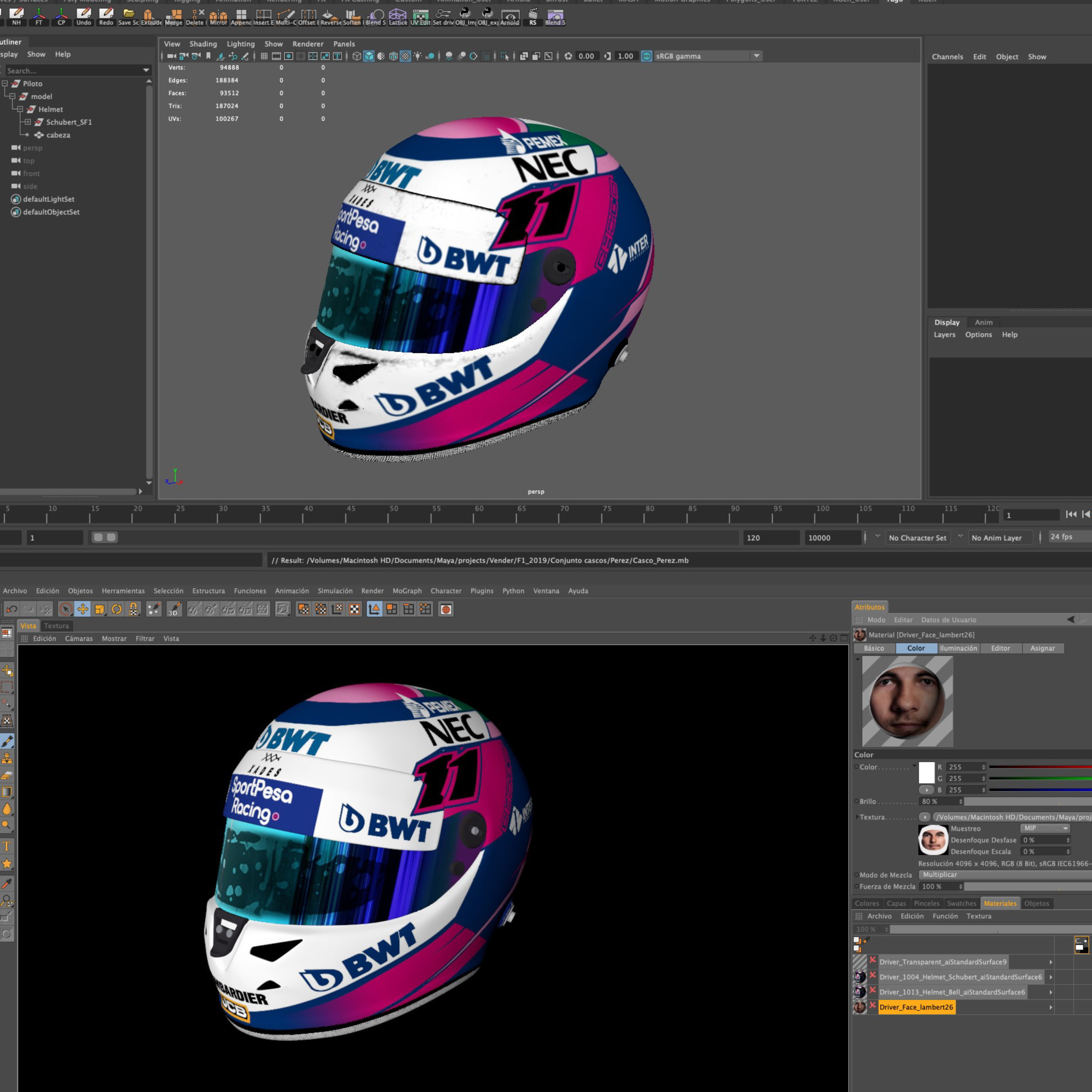Toggle the red X on Driver_Face_lambert26 material
This screenshot has height=1092, width=1092.
pos(873,1006)
